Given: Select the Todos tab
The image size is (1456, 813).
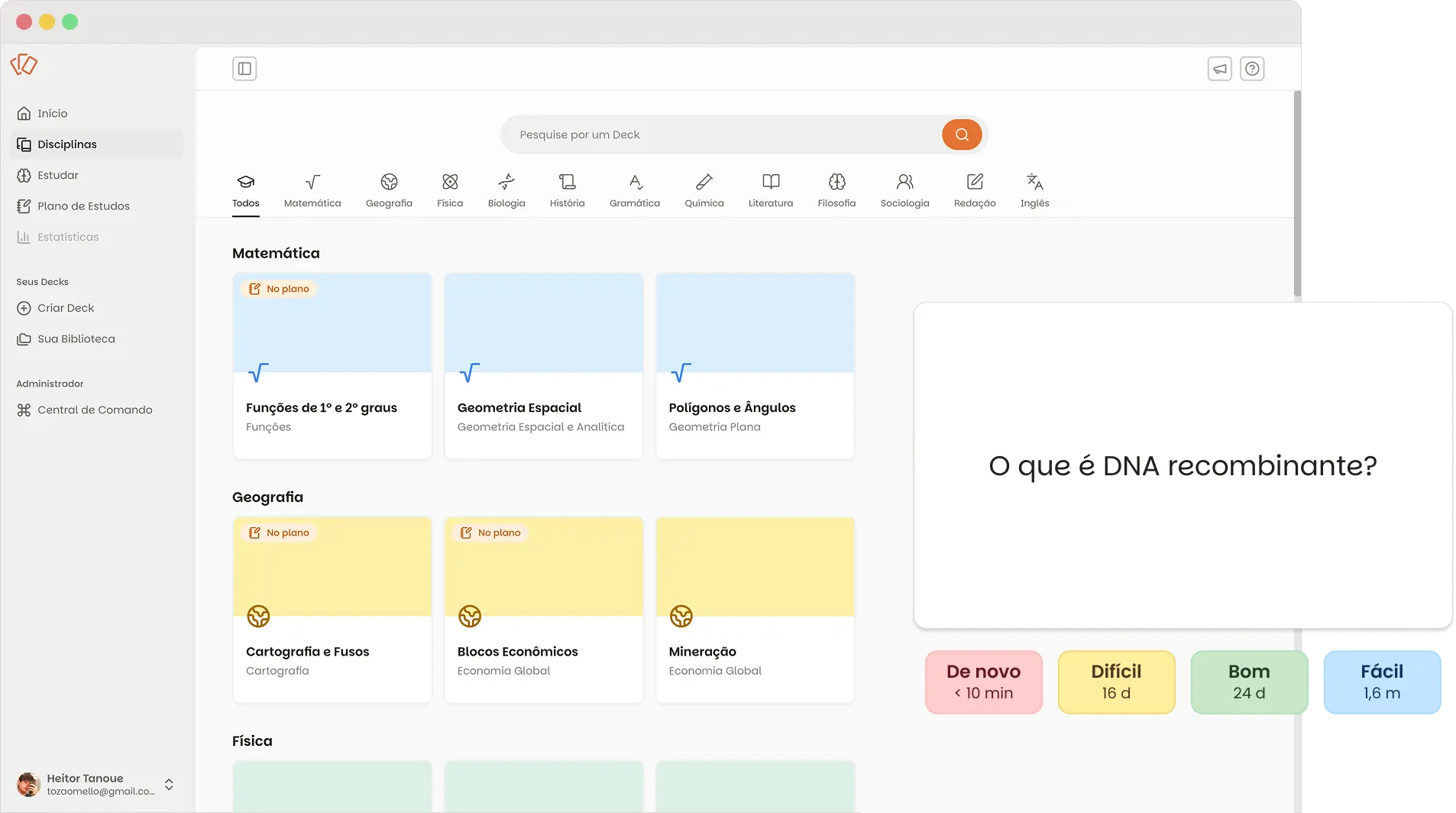Looking at the screenshot, I should (246, 191).
